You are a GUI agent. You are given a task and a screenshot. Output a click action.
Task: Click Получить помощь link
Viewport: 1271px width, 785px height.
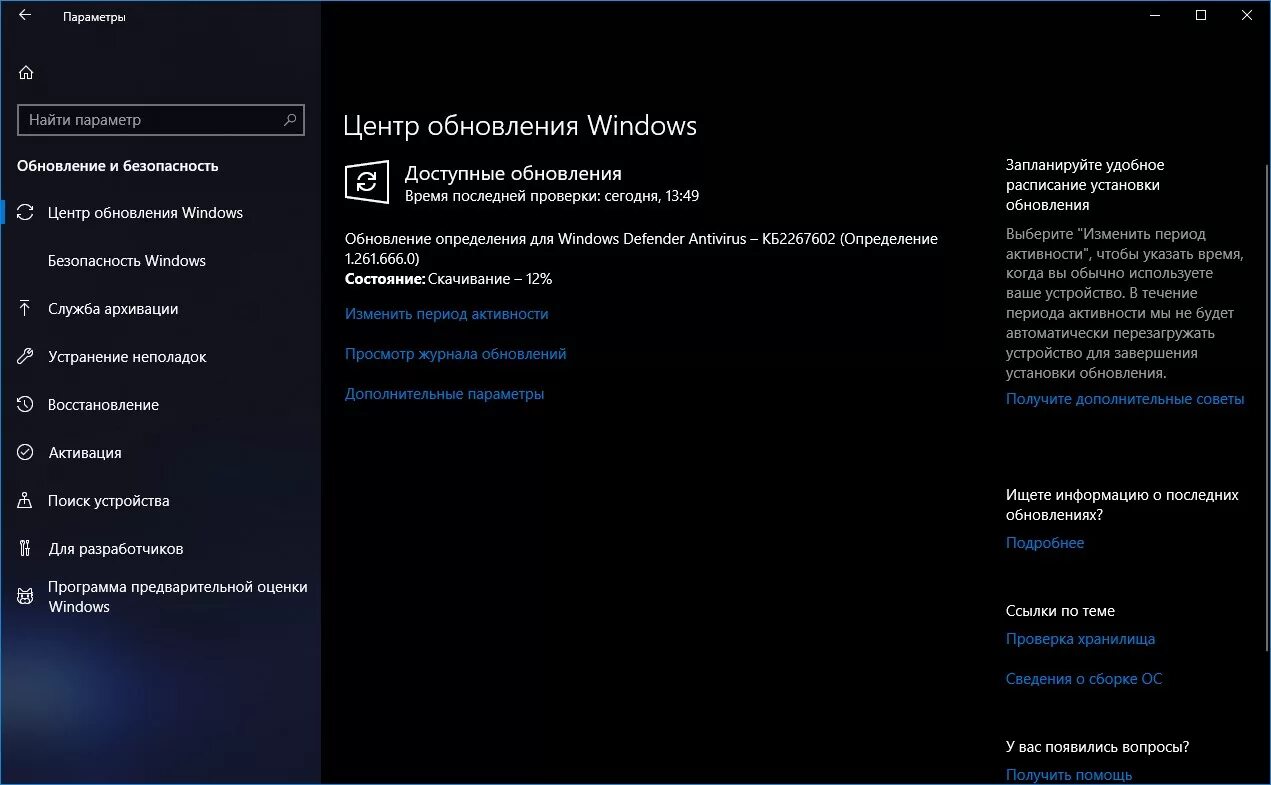click(x=1069, y=774)
